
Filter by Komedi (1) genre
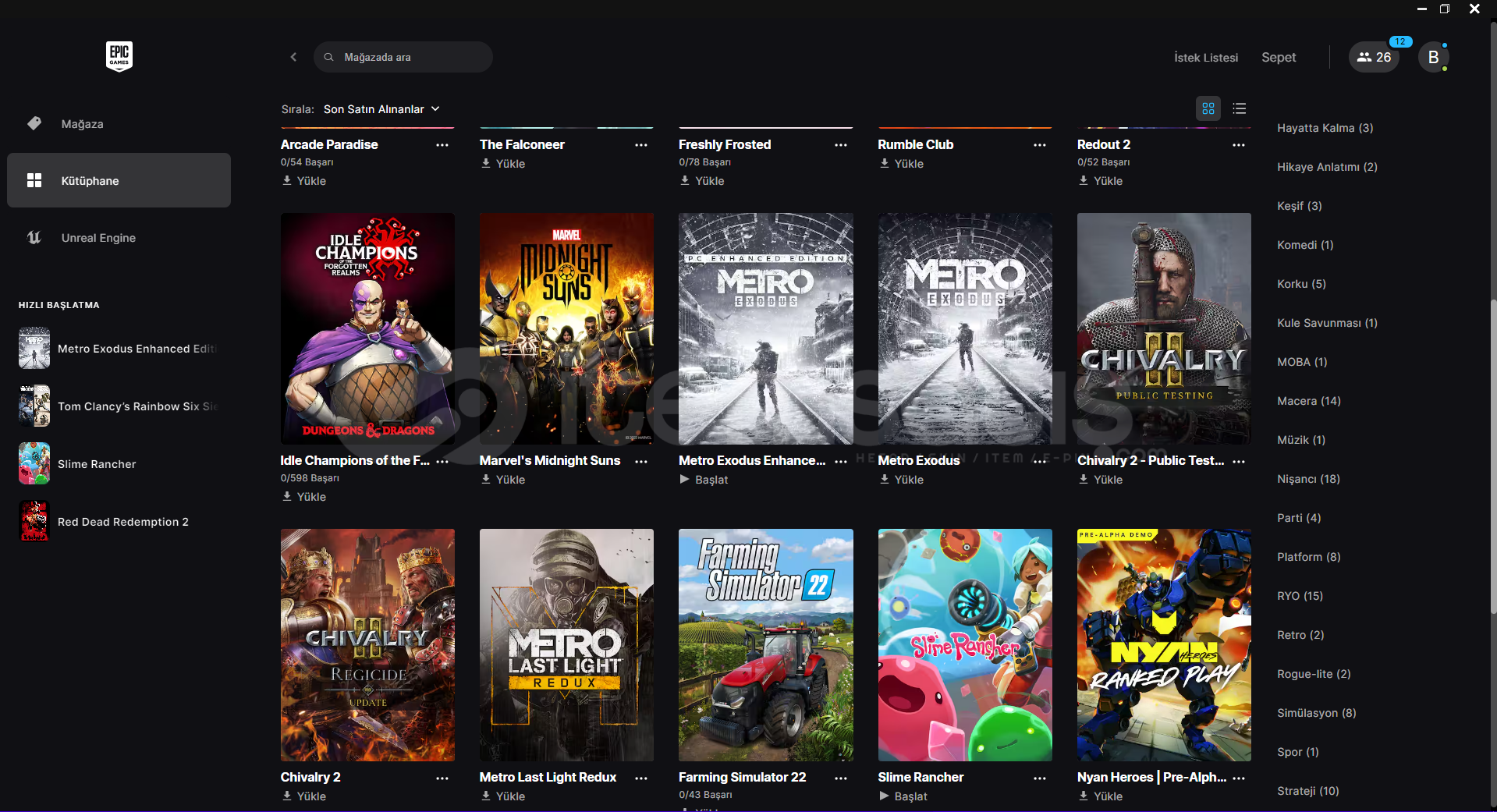point(1305,245)
